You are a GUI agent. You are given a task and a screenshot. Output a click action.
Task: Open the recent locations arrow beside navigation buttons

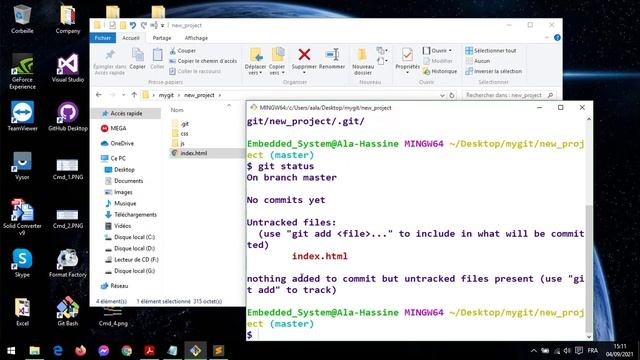point(123,95)
